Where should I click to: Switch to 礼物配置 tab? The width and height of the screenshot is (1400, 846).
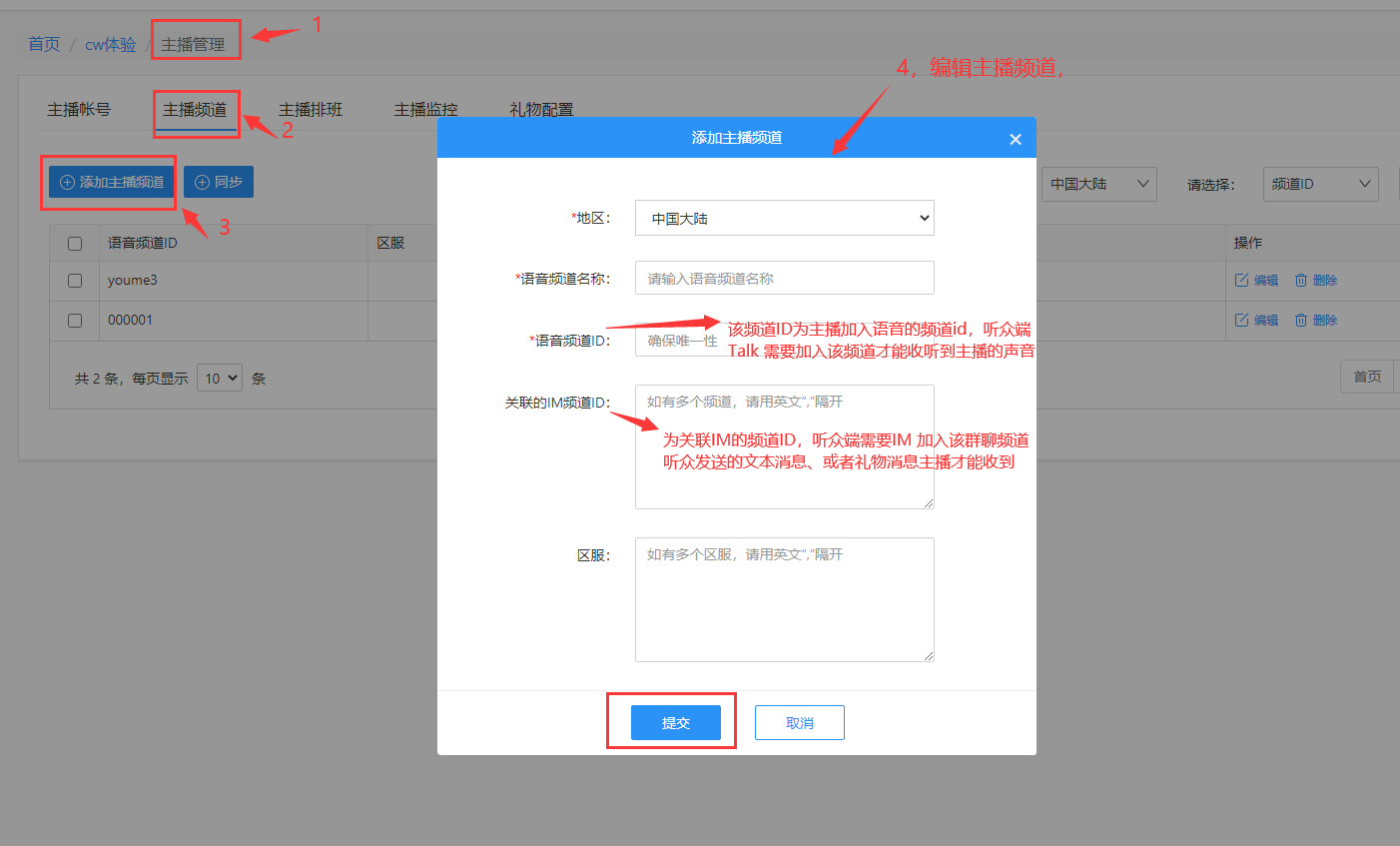coord(541,110)
